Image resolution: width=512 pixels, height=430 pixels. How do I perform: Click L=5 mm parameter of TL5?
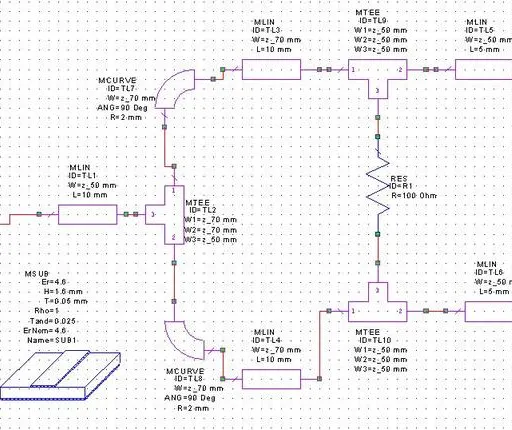pyautogui.click(x=485, y=49)
